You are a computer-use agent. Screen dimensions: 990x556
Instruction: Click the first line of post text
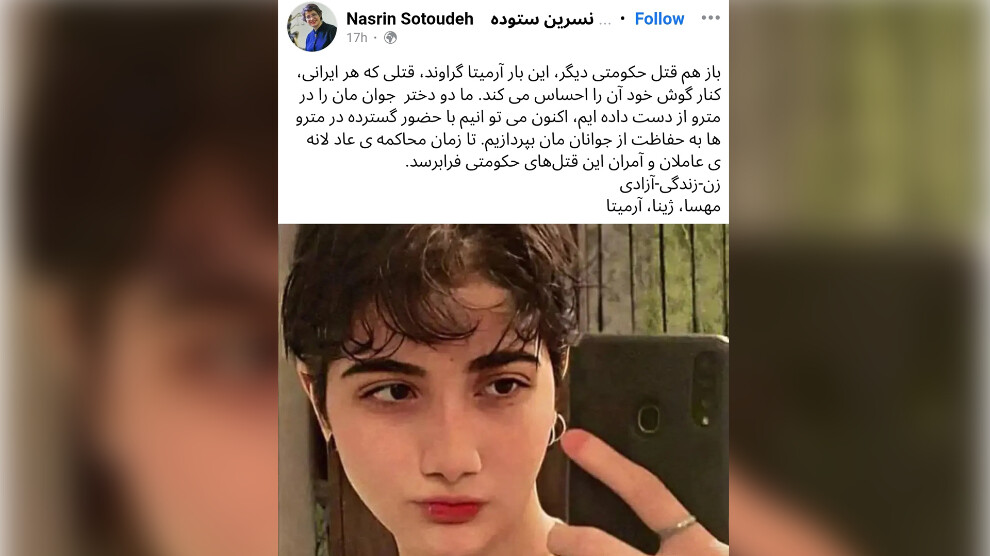click(509, 73)
